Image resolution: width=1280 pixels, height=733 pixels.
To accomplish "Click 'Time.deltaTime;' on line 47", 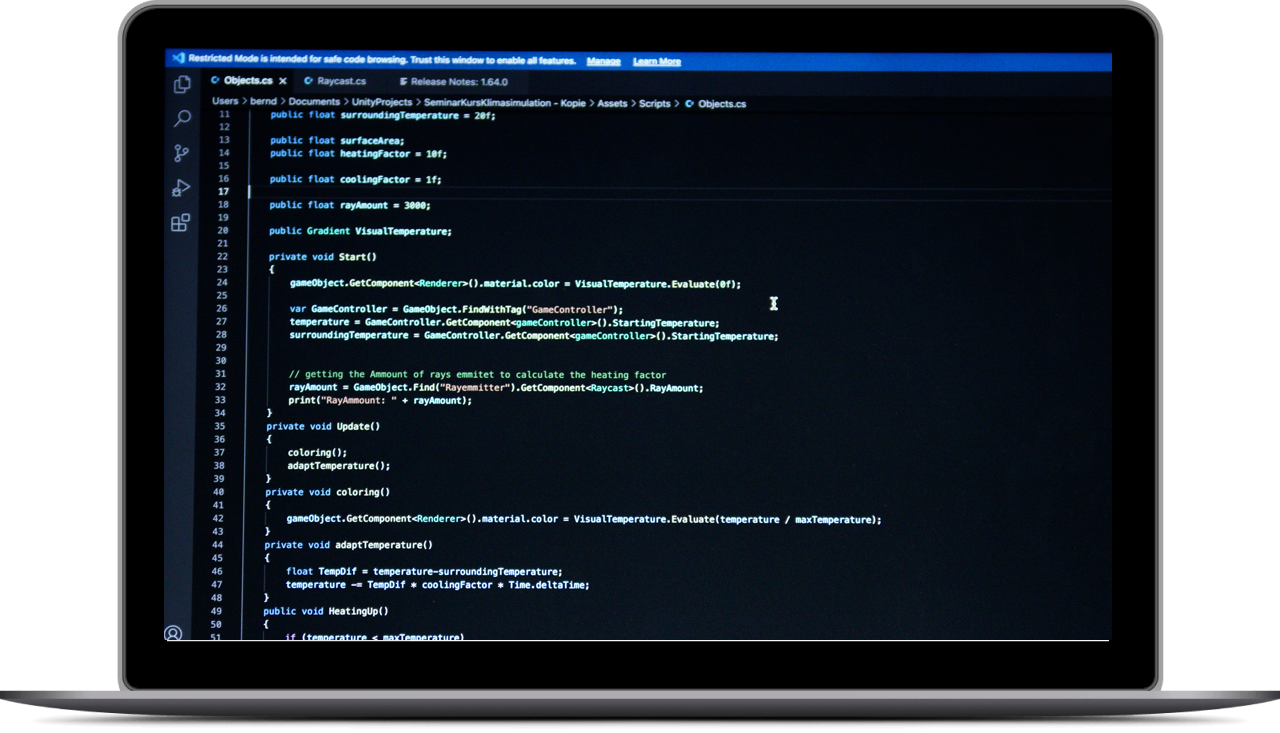I will click(x=548, y=584).
